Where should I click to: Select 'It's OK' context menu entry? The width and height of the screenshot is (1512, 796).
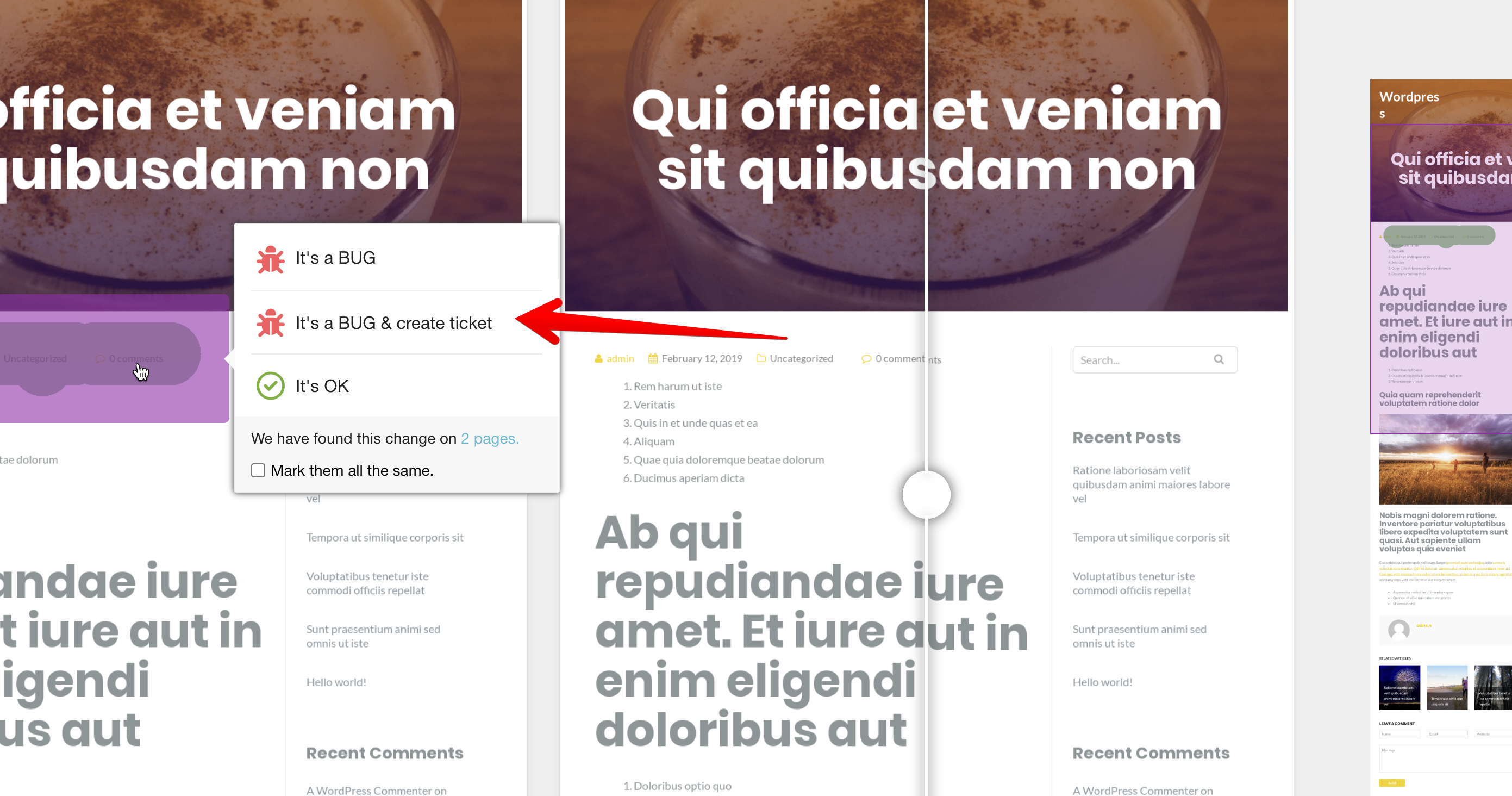click(x=322, y=386)
